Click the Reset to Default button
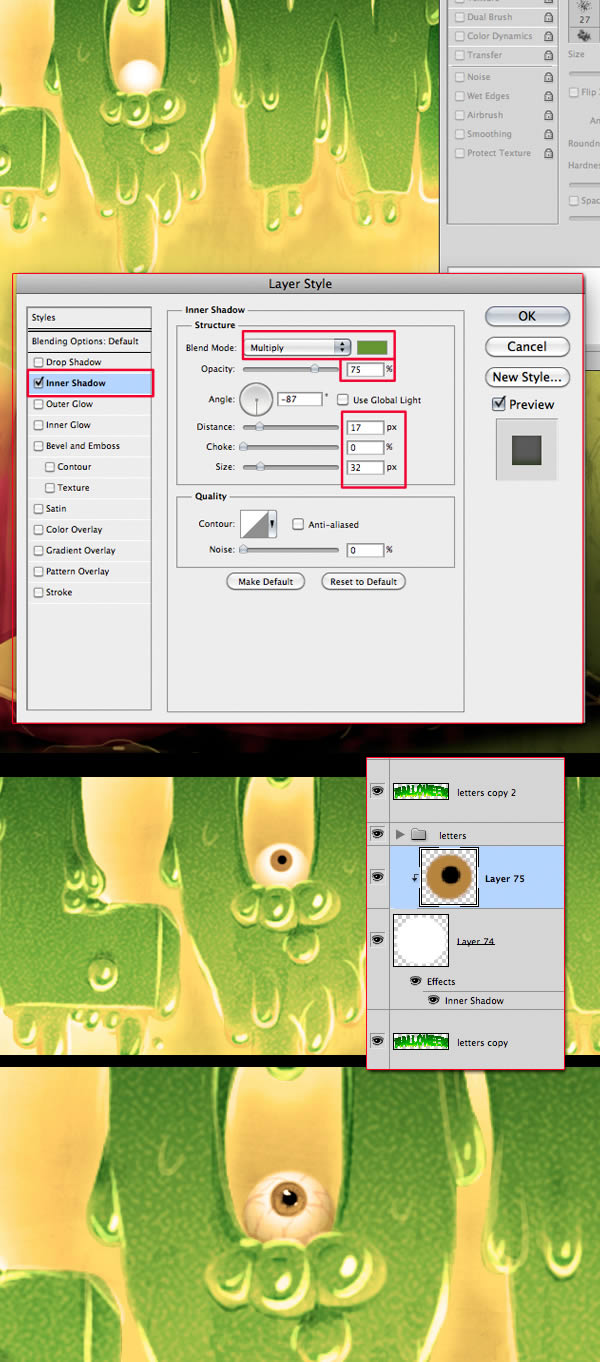Screen dimensions: 600x1362 click(364, 581)
